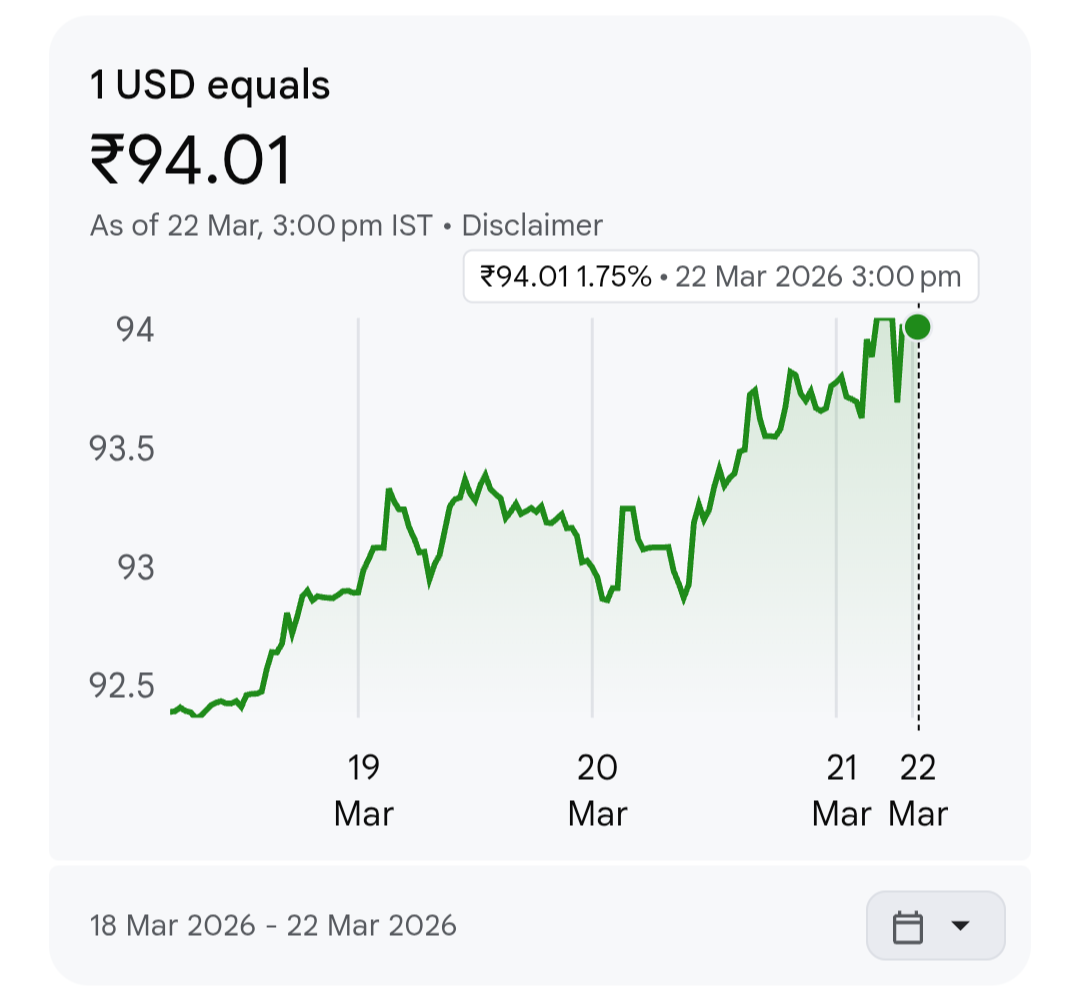1080x987 pixels.
Task: Click the 93.5 value on y-axis
Action: 122,449
